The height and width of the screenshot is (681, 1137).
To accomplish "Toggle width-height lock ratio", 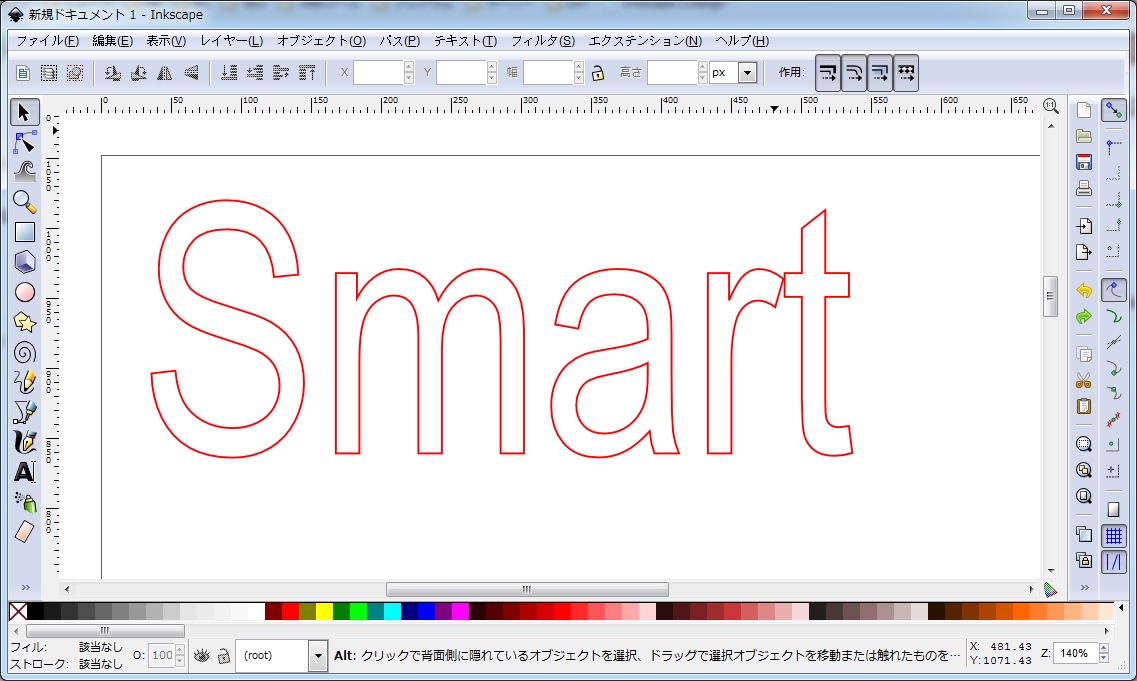I will point(598,73).
